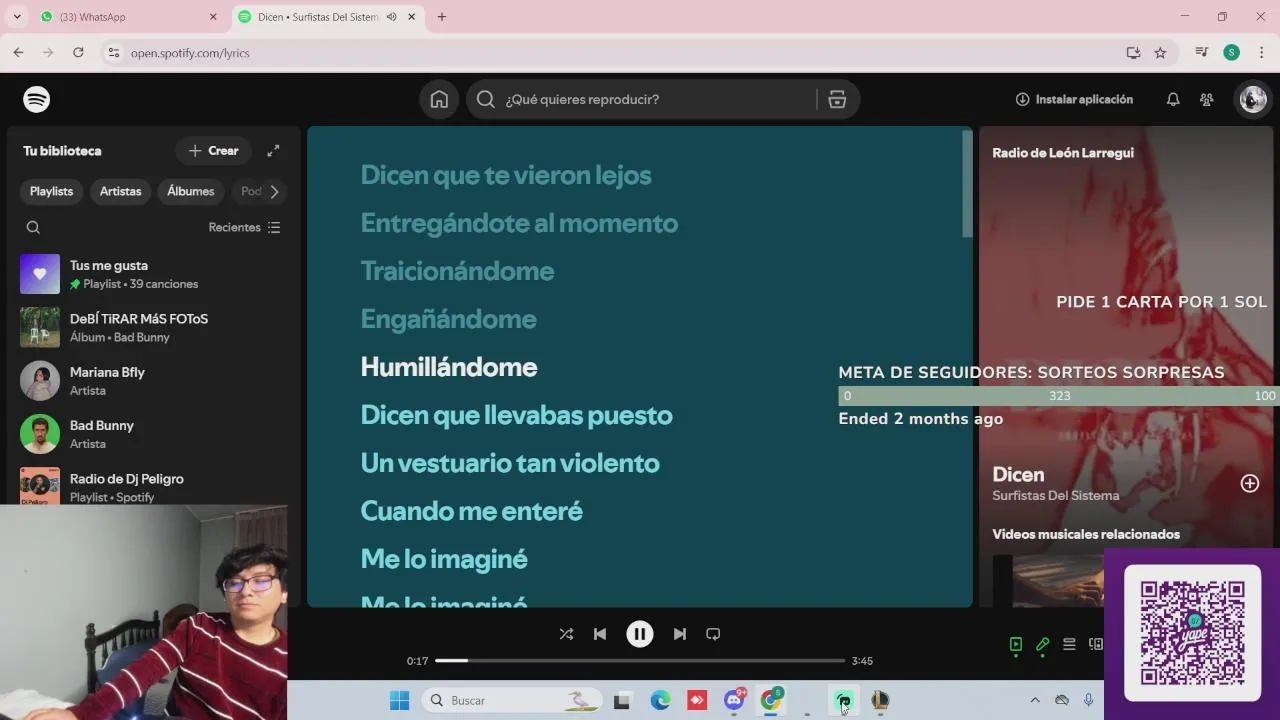Click Instalar aplicación

[1074, 99]
